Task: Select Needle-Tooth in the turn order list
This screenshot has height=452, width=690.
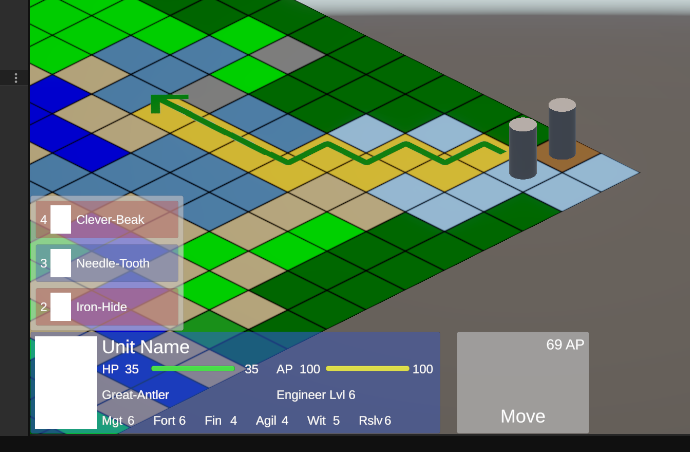Action: pyautogui.click(x=107, y=263)
